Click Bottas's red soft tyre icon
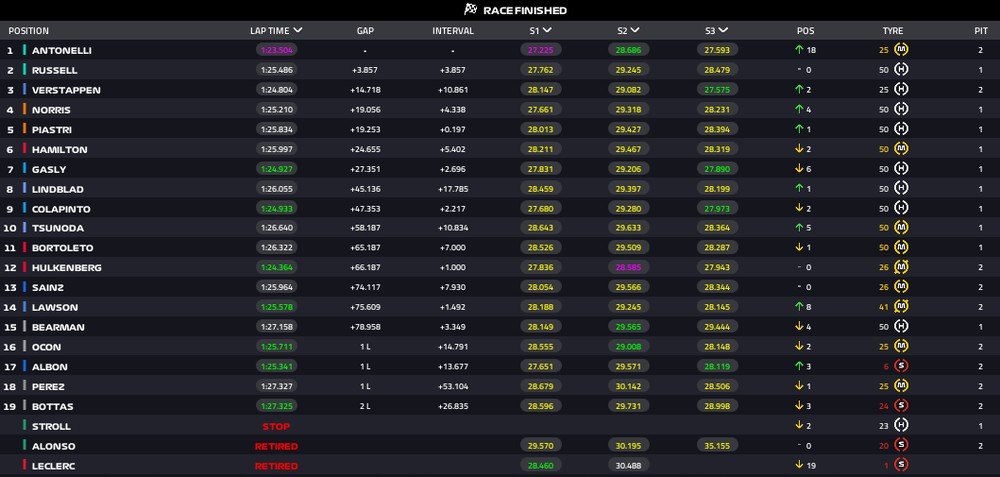Image resolution: width=1000 pixels, height=477 pixels. (901, 406)
